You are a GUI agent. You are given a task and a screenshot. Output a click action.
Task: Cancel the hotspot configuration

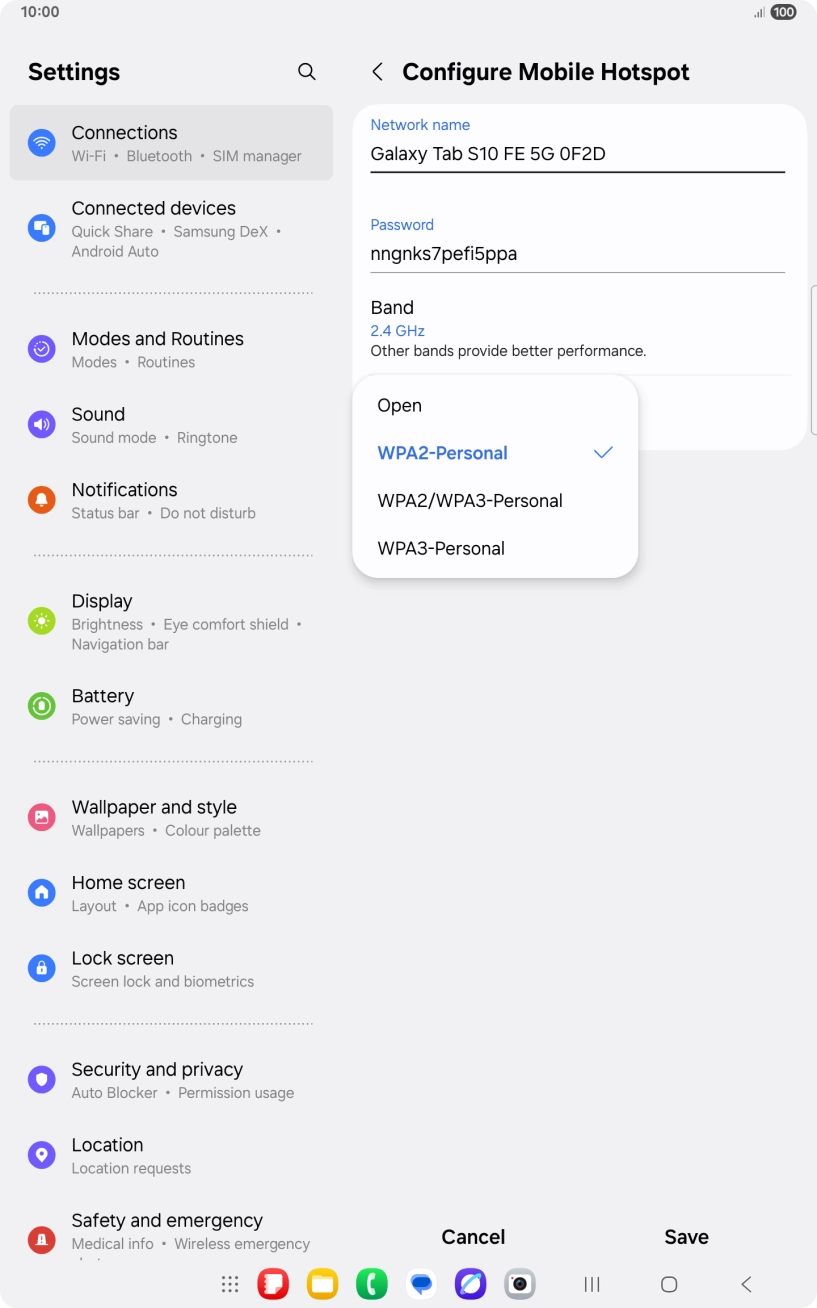click(473, 1237)
